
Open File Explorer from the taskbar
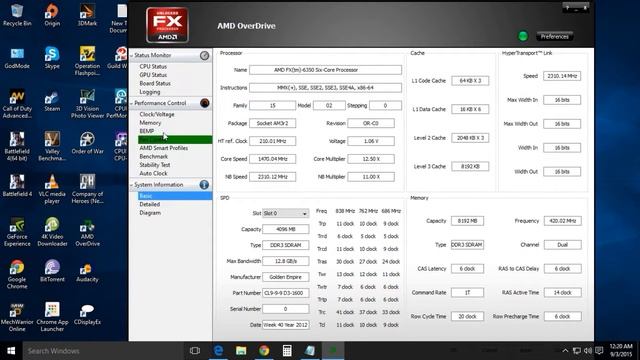point(241,351)
